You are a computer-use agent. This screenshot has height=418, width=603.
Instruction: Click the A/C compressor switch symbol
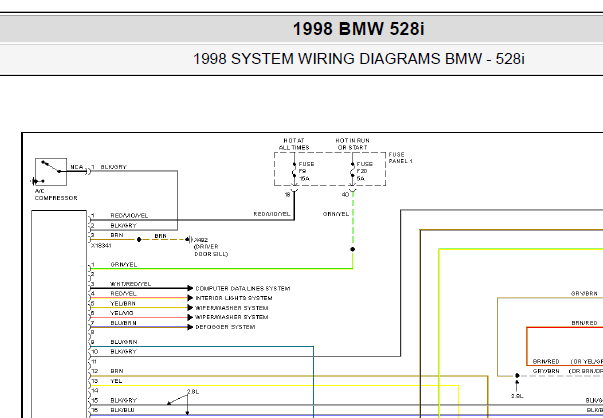[51, 172]
